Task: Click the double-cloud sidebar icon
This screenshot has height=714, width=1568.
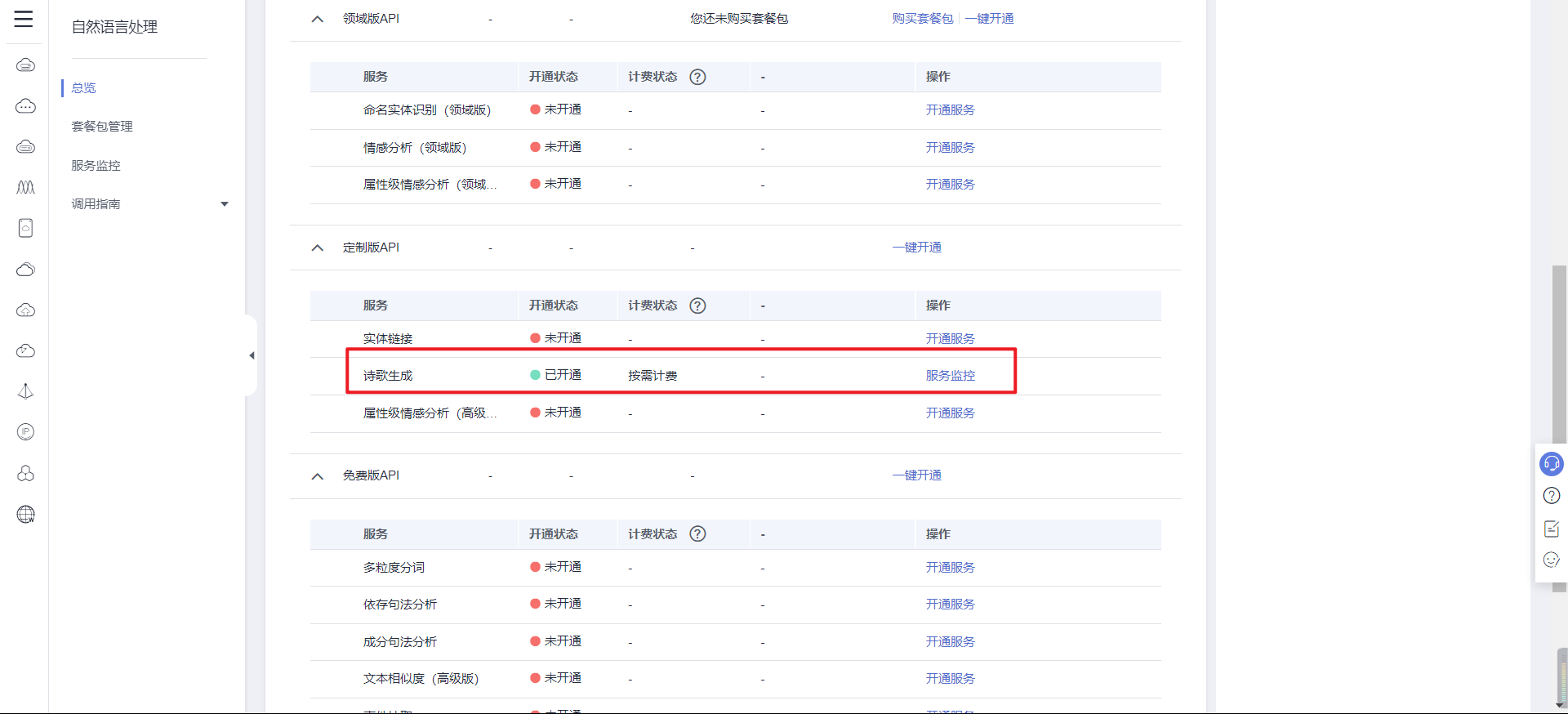Action: [25, 270]
